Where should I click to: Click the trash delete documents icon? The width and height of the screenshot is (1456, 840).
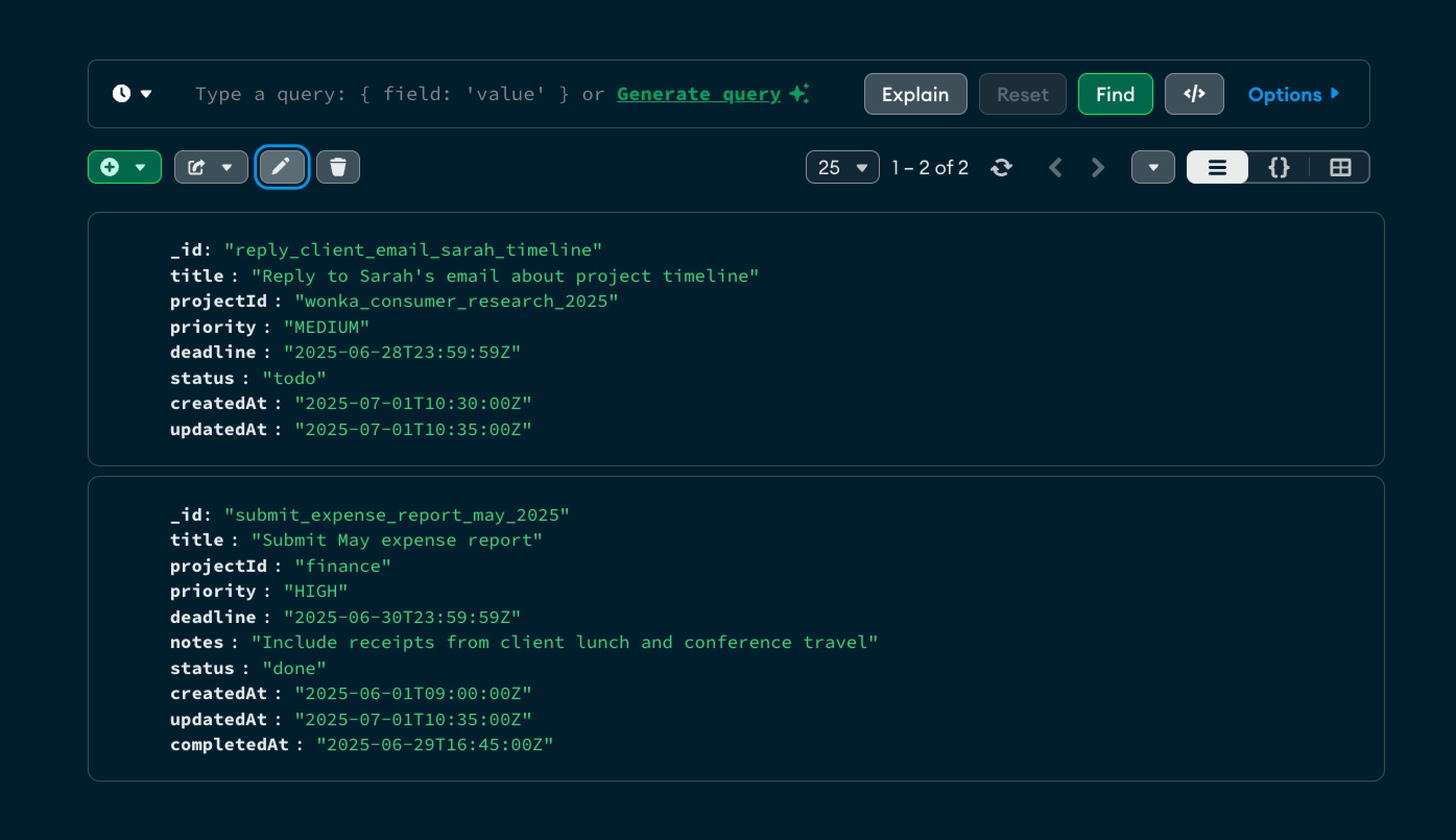pos(338,167)
